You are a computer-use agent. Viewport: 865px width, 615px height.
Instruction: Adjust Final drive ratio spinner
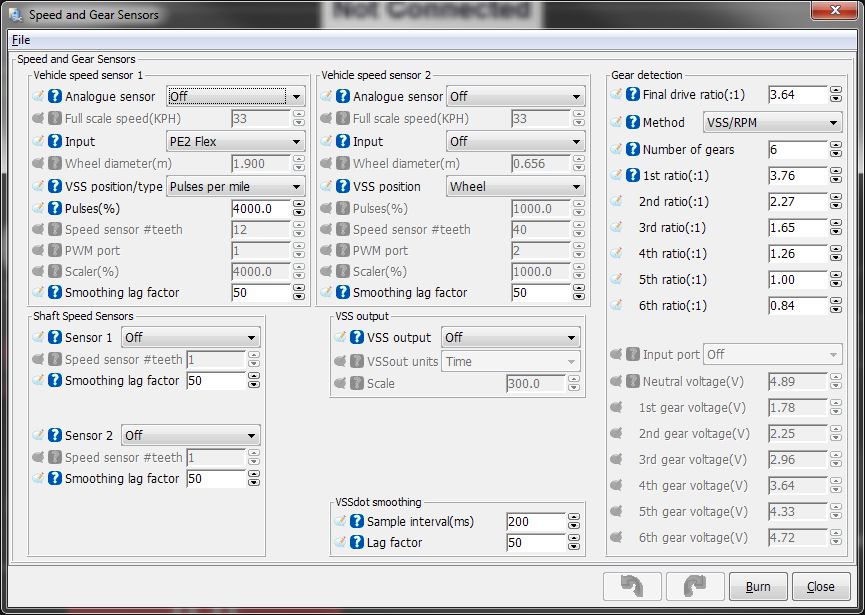(836, 94)
